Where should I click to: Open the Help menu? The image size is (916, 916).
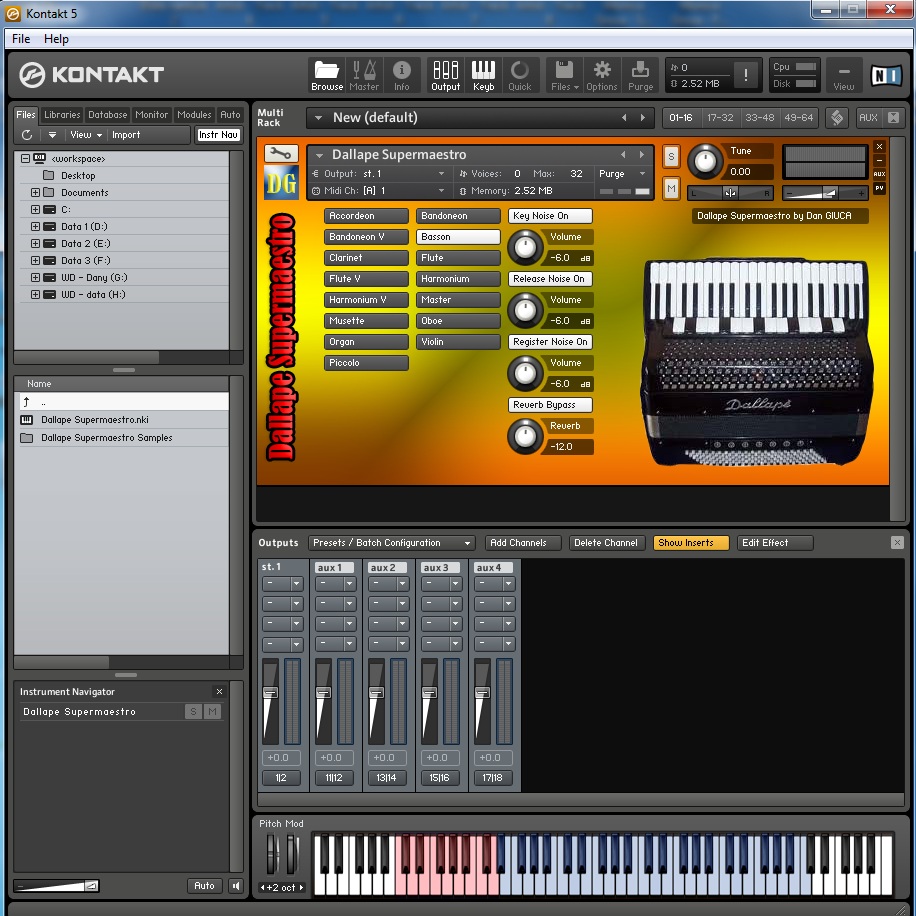[56, 39]
